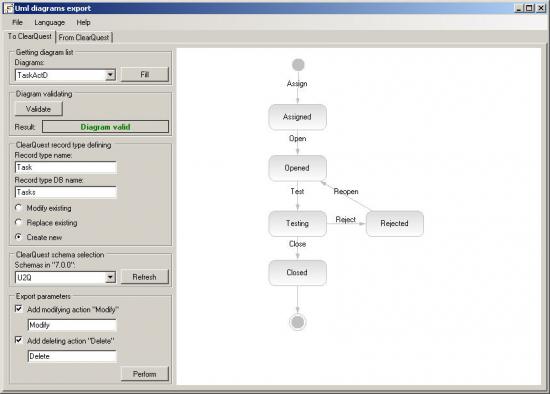Select the Rejected state node
550x394 pixels.
395,223
